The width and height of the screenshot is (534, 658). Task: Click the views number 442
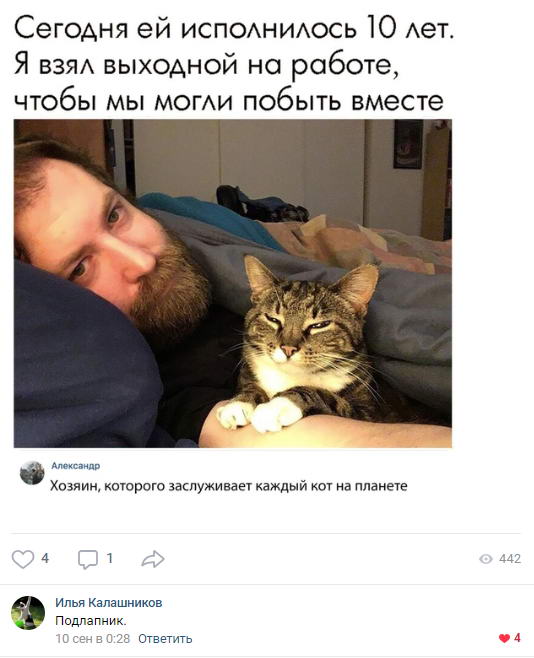[510, 559]
